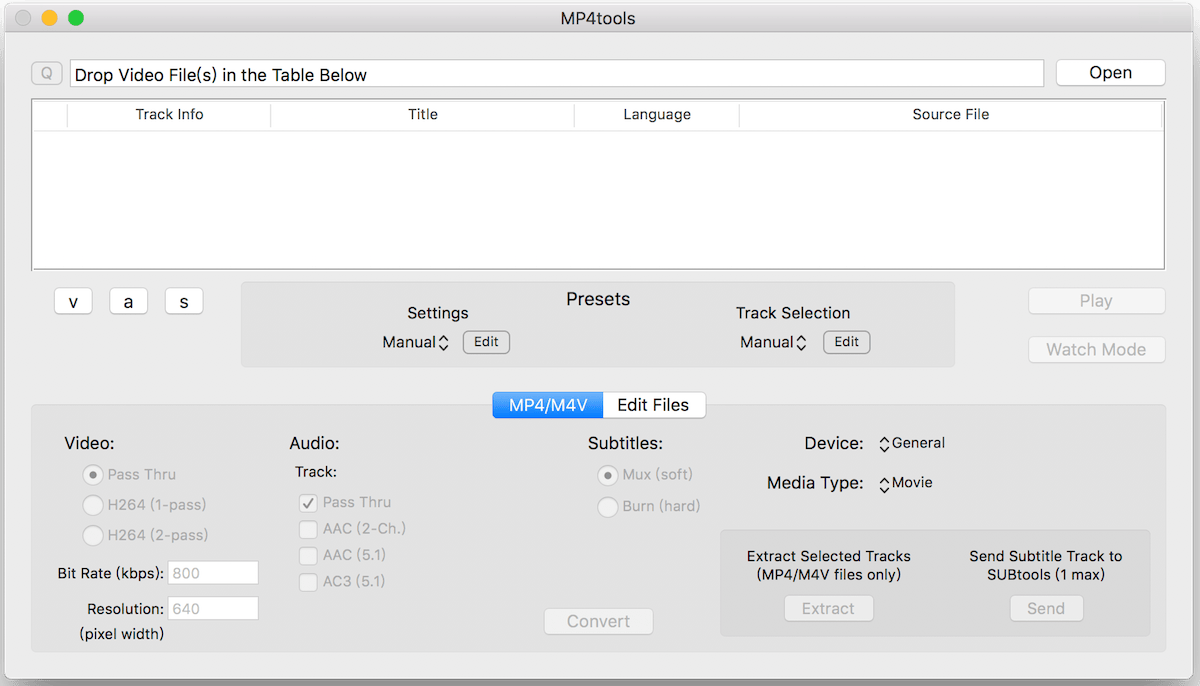Click the Title column header
This screenshot has height=686, width=1200.
pyautogui.click(x=423, y=115)
